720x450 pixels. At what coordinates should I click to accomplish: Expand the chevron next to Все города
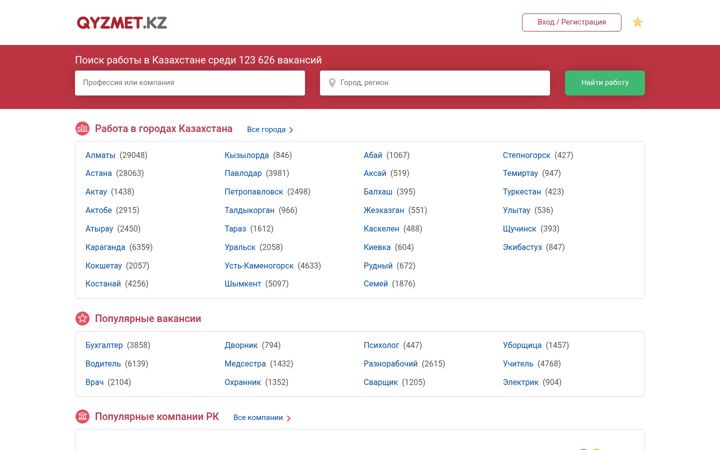click(x=291, y=130)
